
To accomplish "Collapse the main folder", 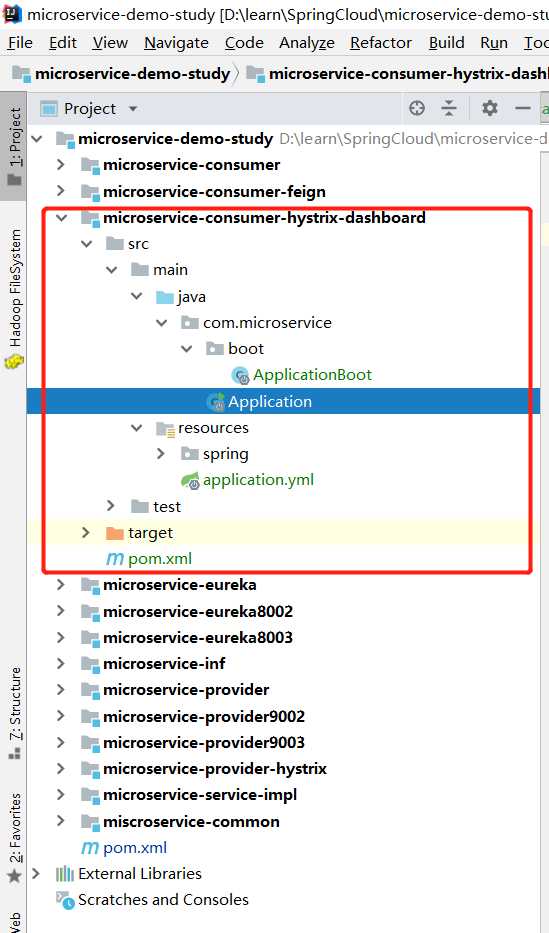I will tap(112, 270).
